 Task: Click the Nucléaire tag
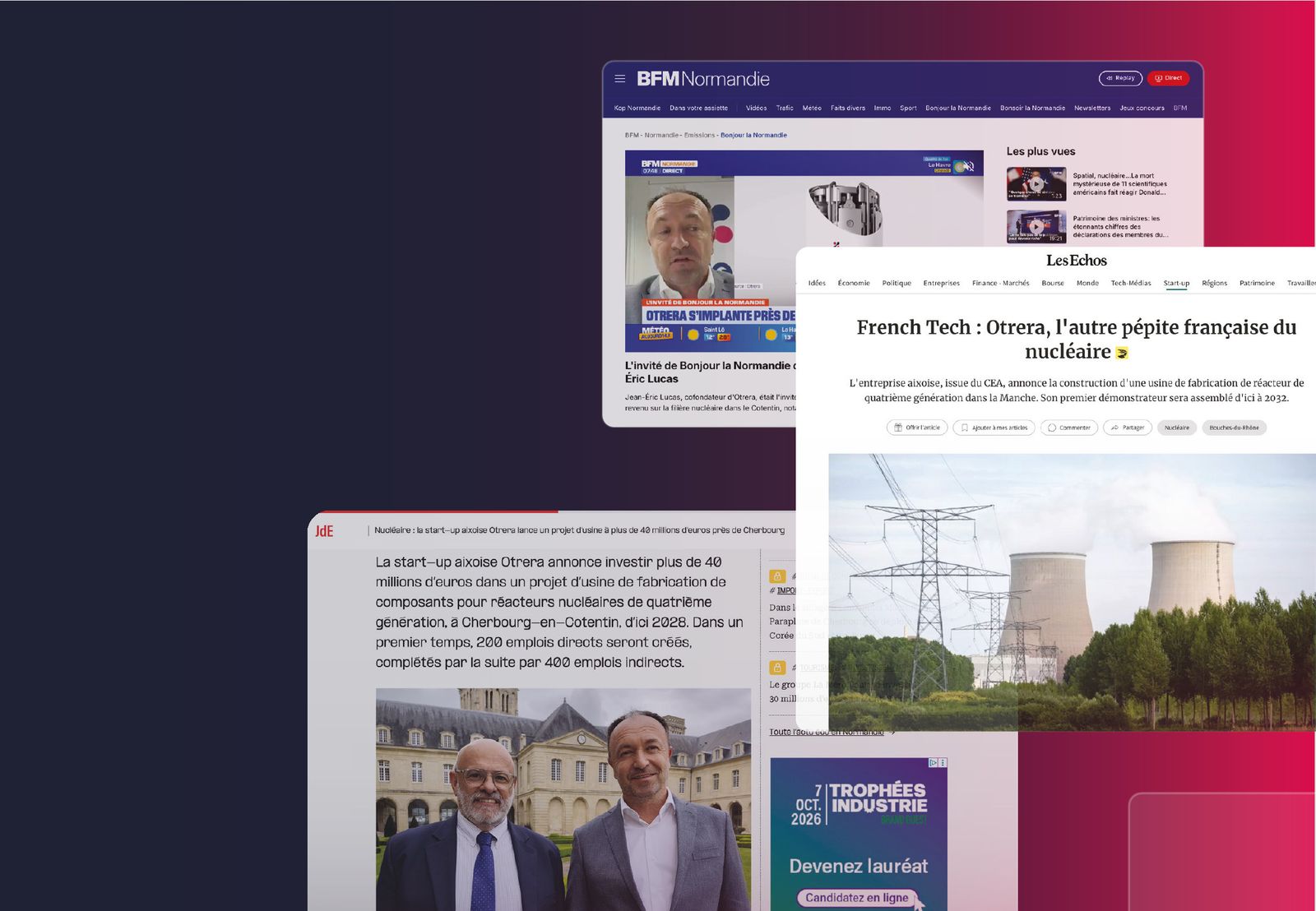(1177, 428)
